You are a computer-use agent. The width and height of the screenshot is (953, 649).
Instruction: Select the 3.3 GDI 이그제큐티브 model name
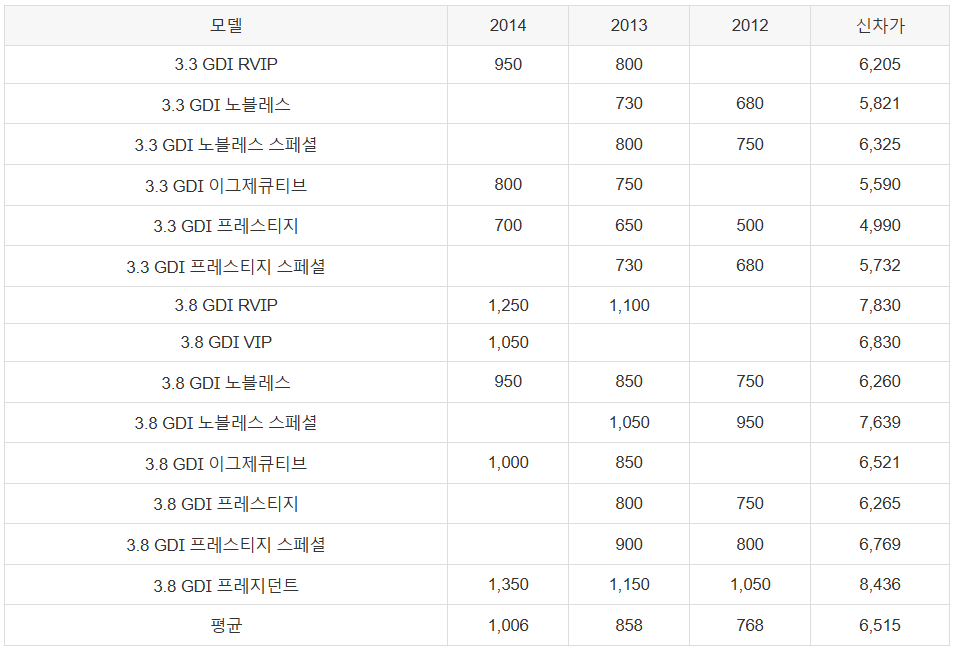pos(225,185)
